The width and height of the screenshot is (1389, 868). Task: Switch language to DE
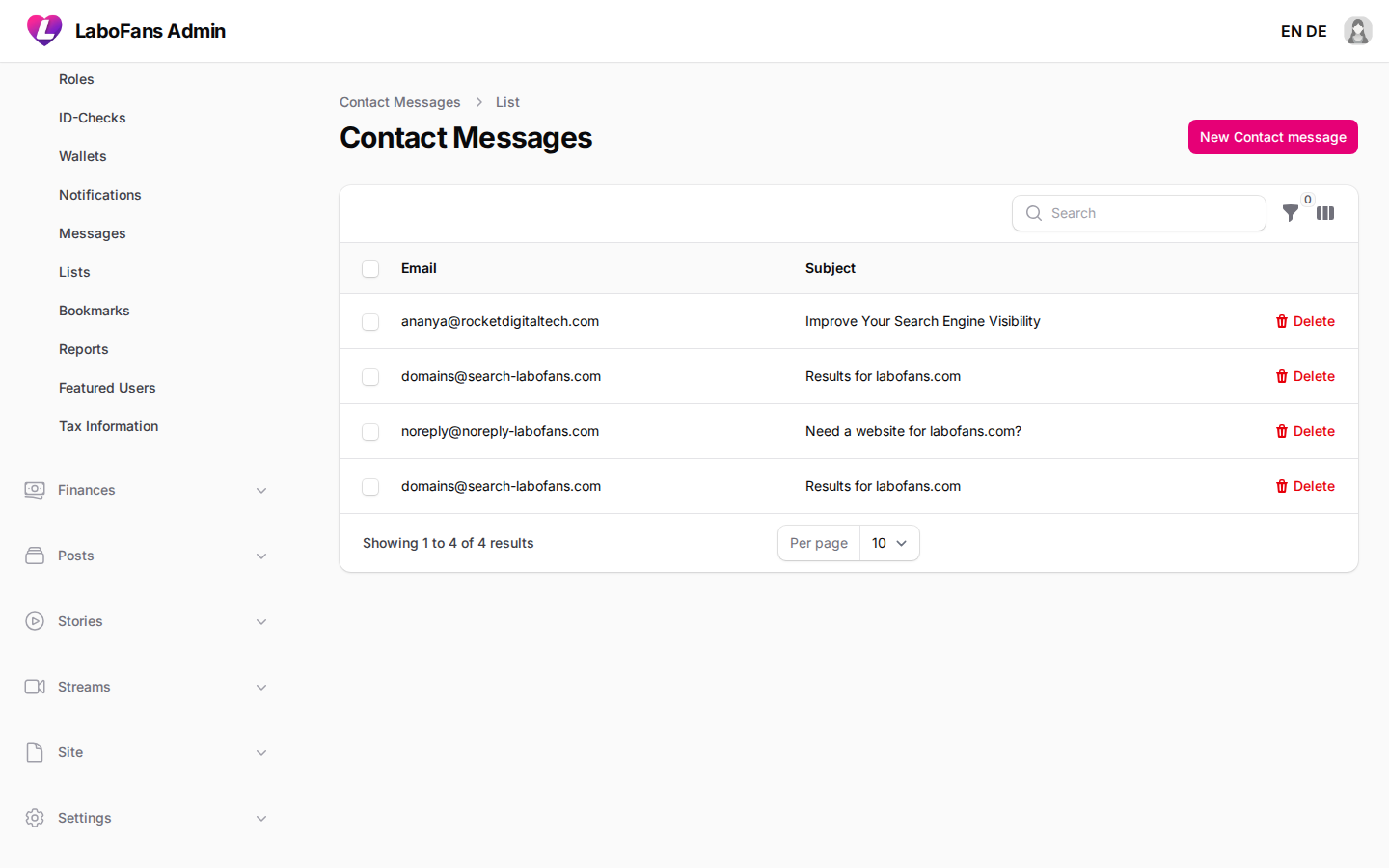click(x=1317, y=31)
